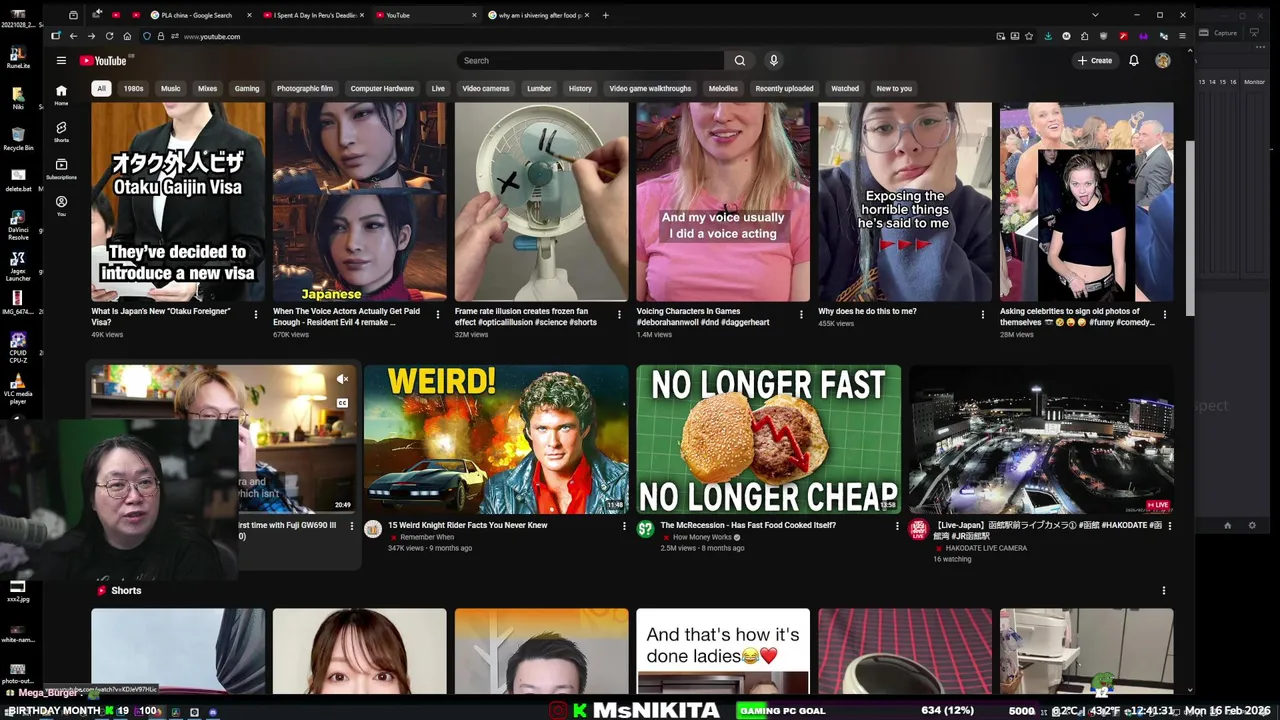Open the Jagex Launcher desktop icon

coord(18,264)
